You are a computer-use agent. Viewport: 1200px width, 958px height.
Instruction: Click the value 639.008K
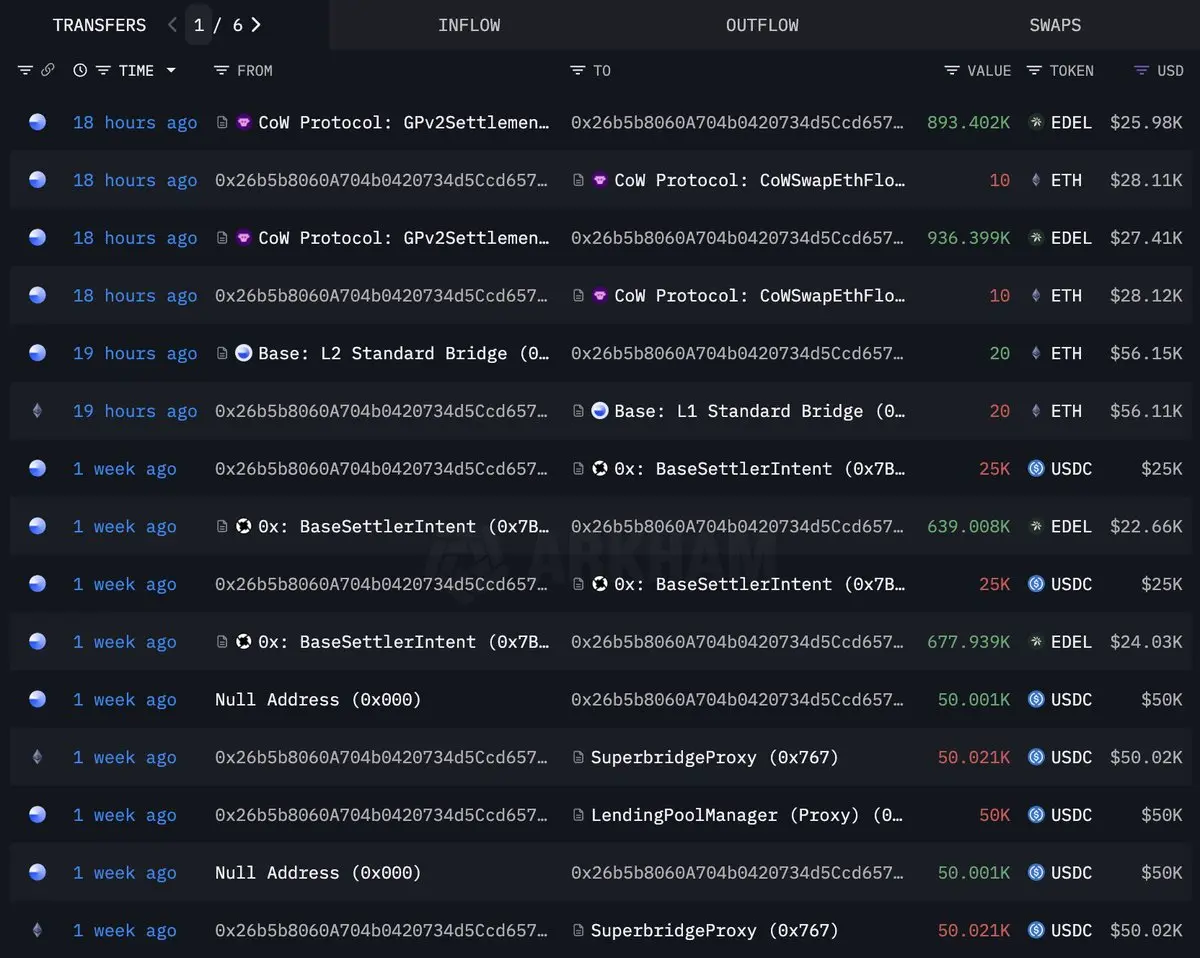click(968, 526)
